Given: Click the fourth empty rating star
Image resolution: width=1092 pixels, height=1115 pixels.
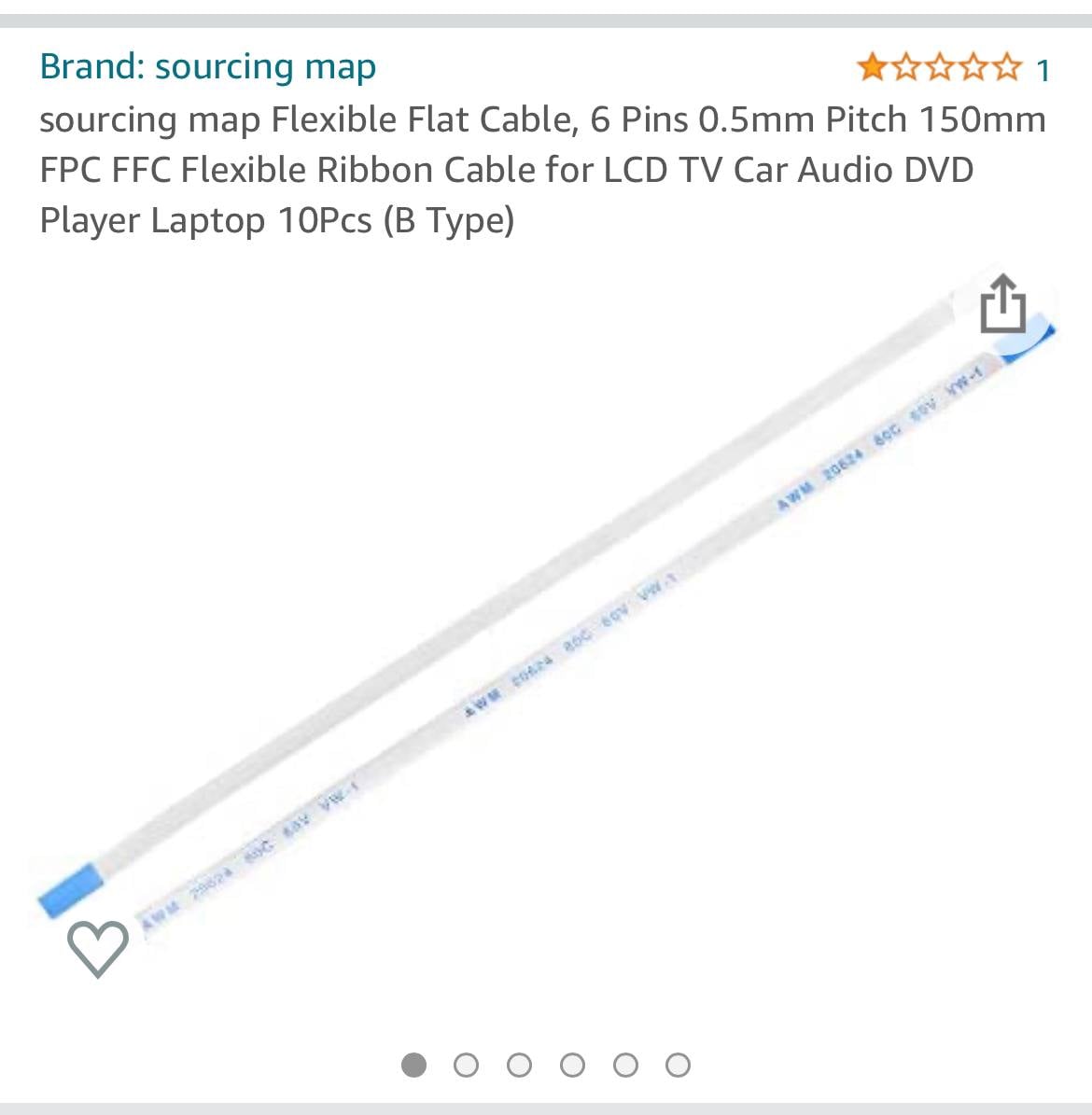Looking at the screenshot, I should click(973, 67).
